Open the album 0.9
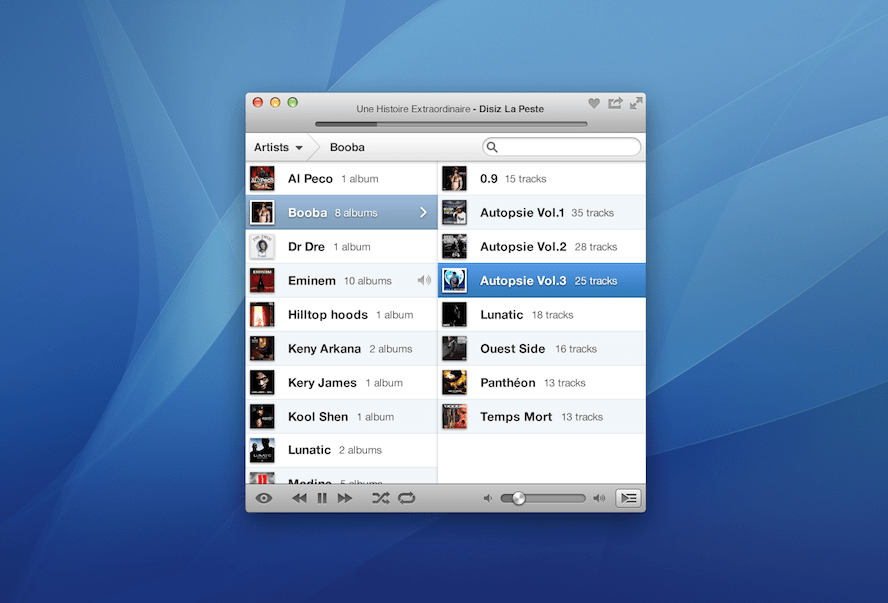The image size is (888, 603). pyautogui.click(x=542, y=179)
